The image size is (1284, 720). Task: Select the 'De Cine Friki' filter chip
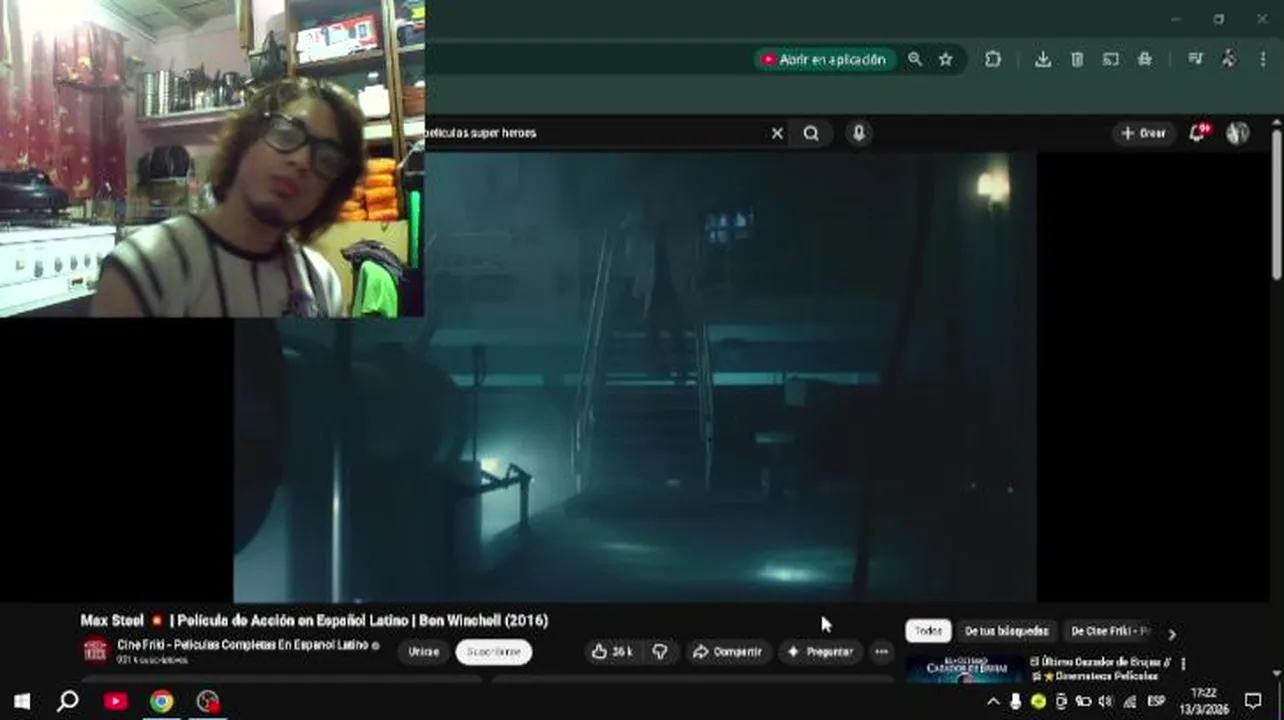pos(1110,631)
